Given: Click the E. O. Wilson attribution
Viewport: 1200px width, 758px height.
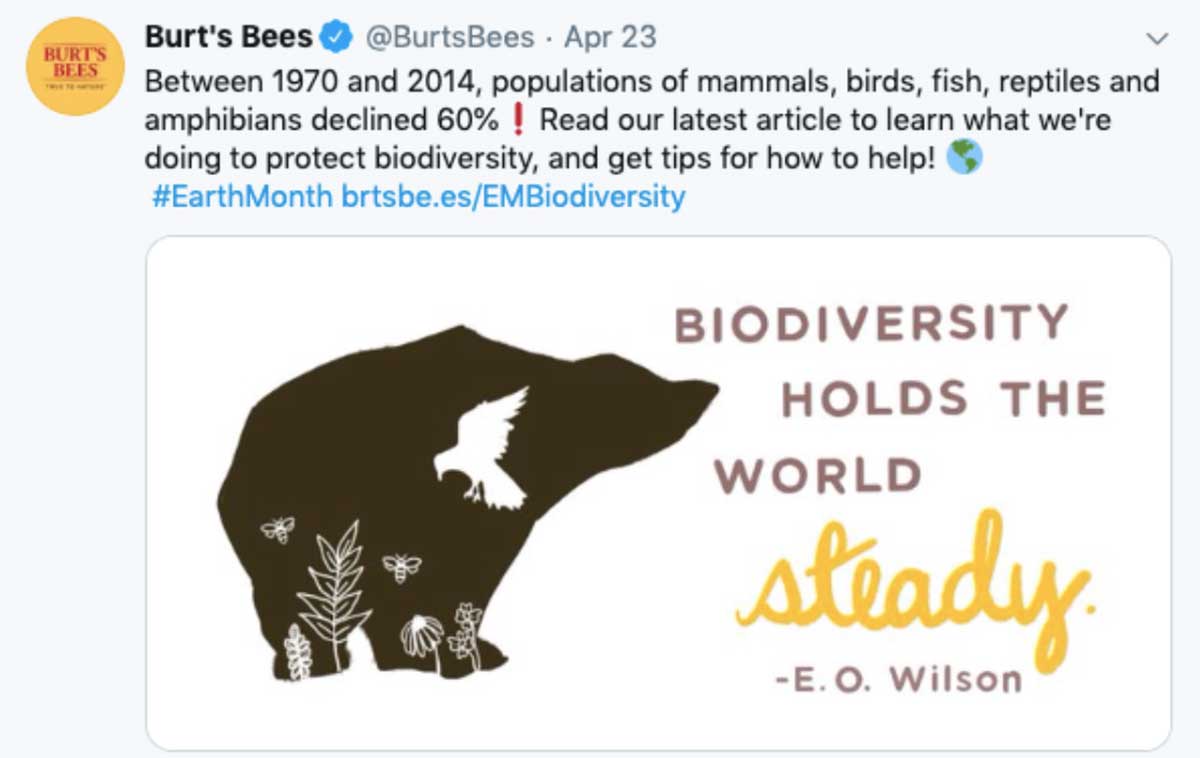Looking at the screenshot, I should coord(899,679).
